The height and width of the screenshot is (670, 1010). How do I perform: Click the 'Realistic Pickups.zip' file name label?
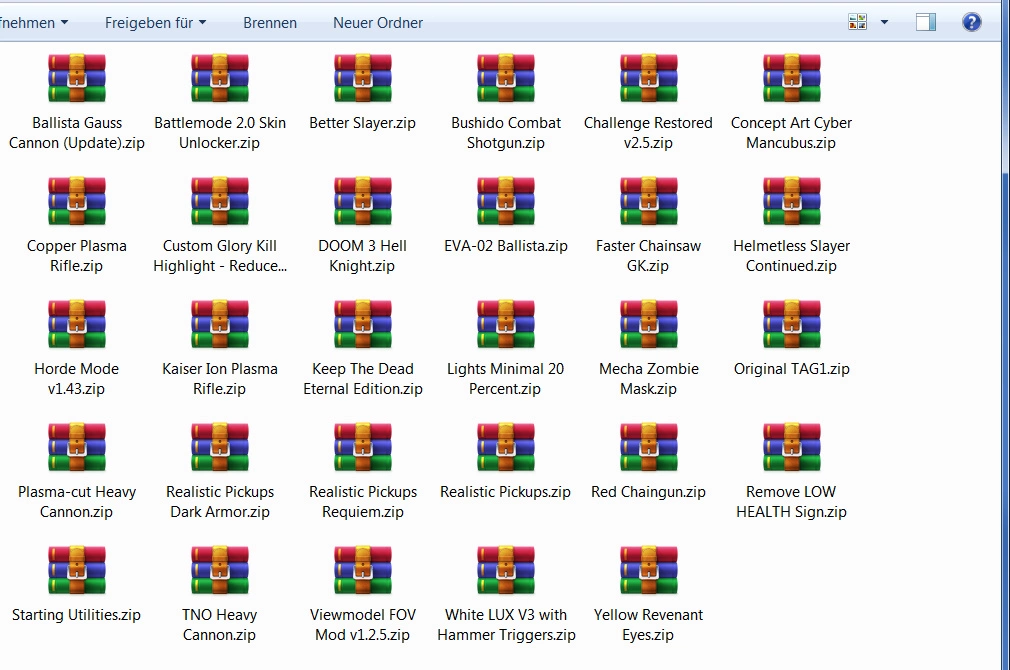click(x=506, y=492)
